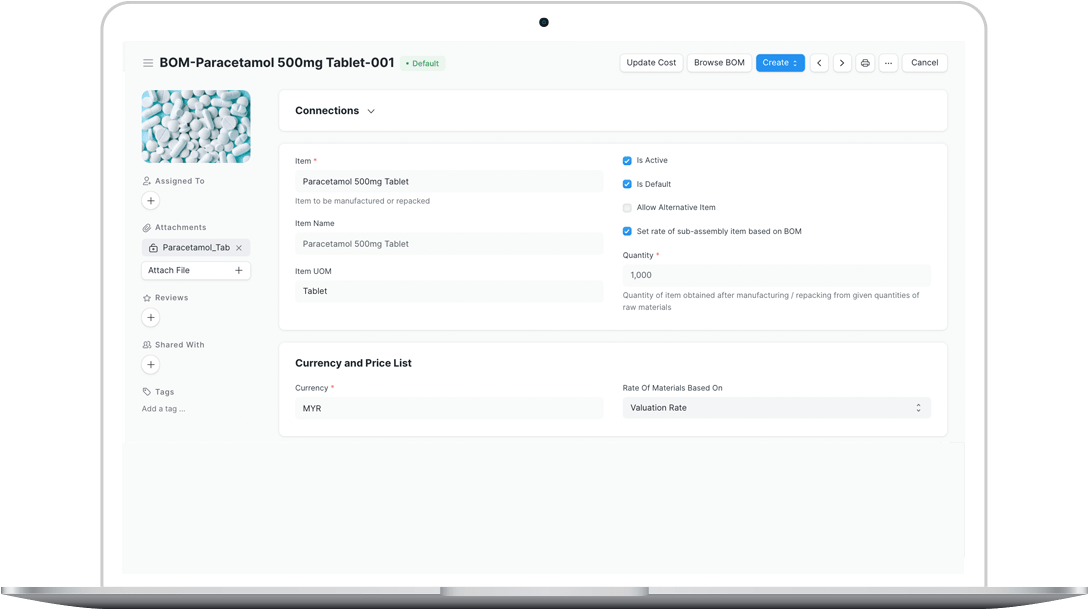Open Rate Of Materials Based On dropdown
The width and height of the screenshot is (1090, 610).
[x=776, y=408]
